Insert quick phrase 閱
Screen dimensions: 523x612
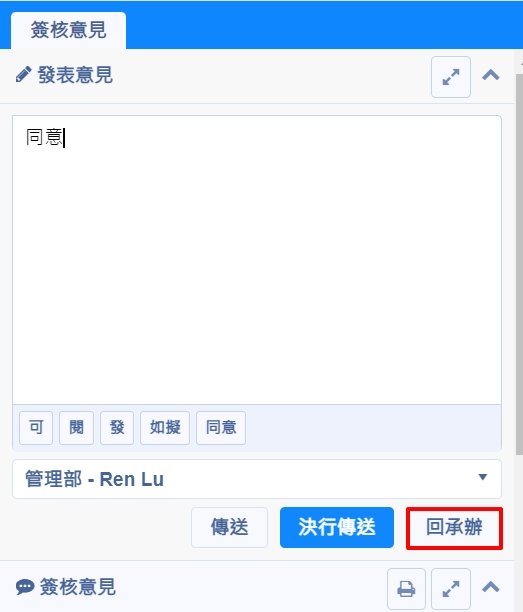coord(76,428)
